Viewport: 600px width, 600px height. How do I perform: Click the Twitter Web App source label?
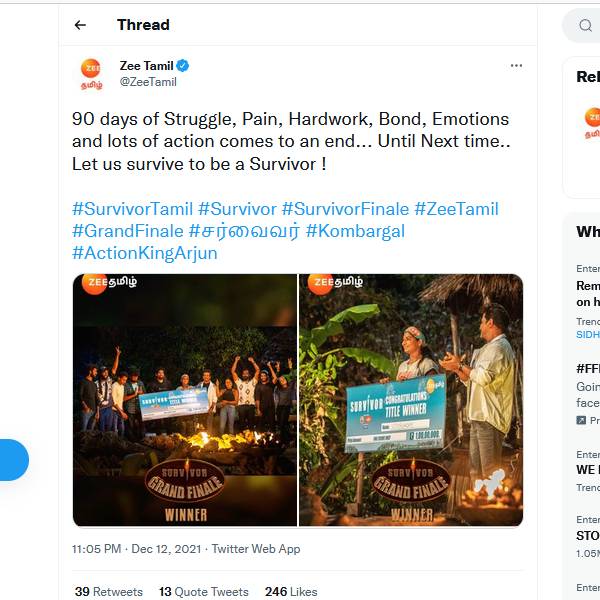[255, 549]
